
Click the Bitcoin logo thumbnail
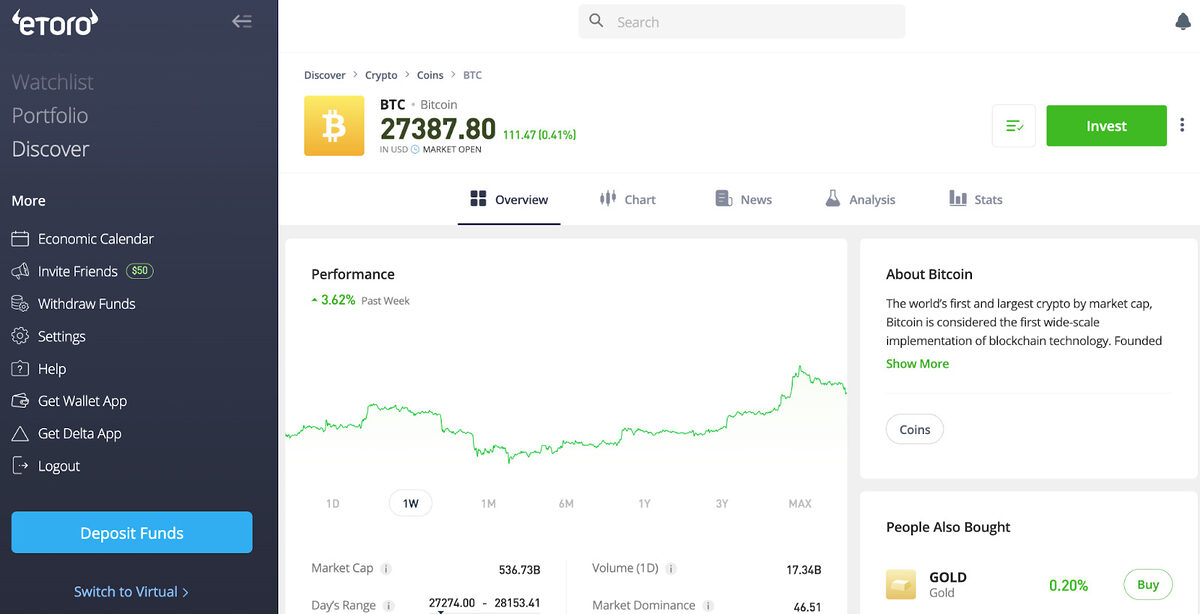(x=334, y=125)
